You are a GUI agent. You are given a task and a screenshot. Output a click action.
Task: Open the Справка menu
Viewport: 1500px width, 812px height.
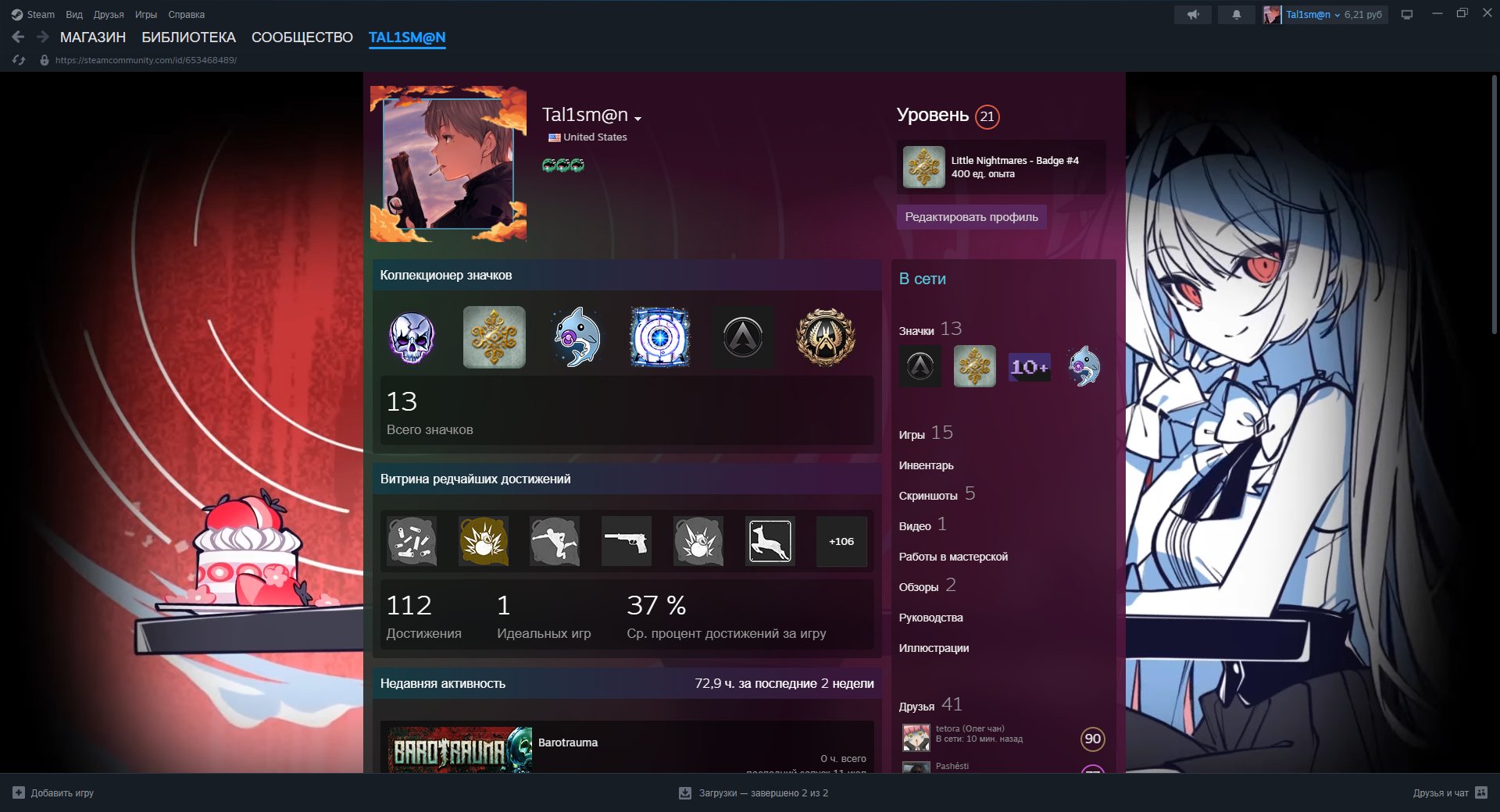tap(187, 15)
